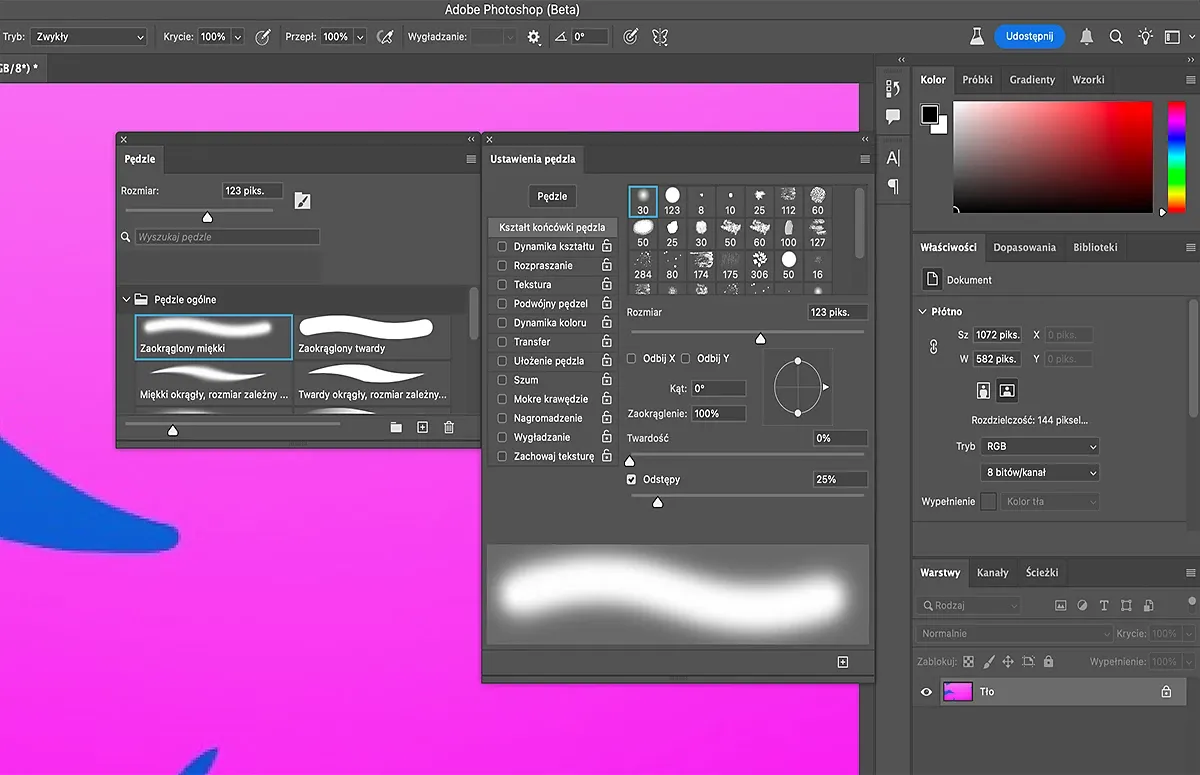Switch to the Kanały tab
1200x775 pixels.
tap(993, 572)
